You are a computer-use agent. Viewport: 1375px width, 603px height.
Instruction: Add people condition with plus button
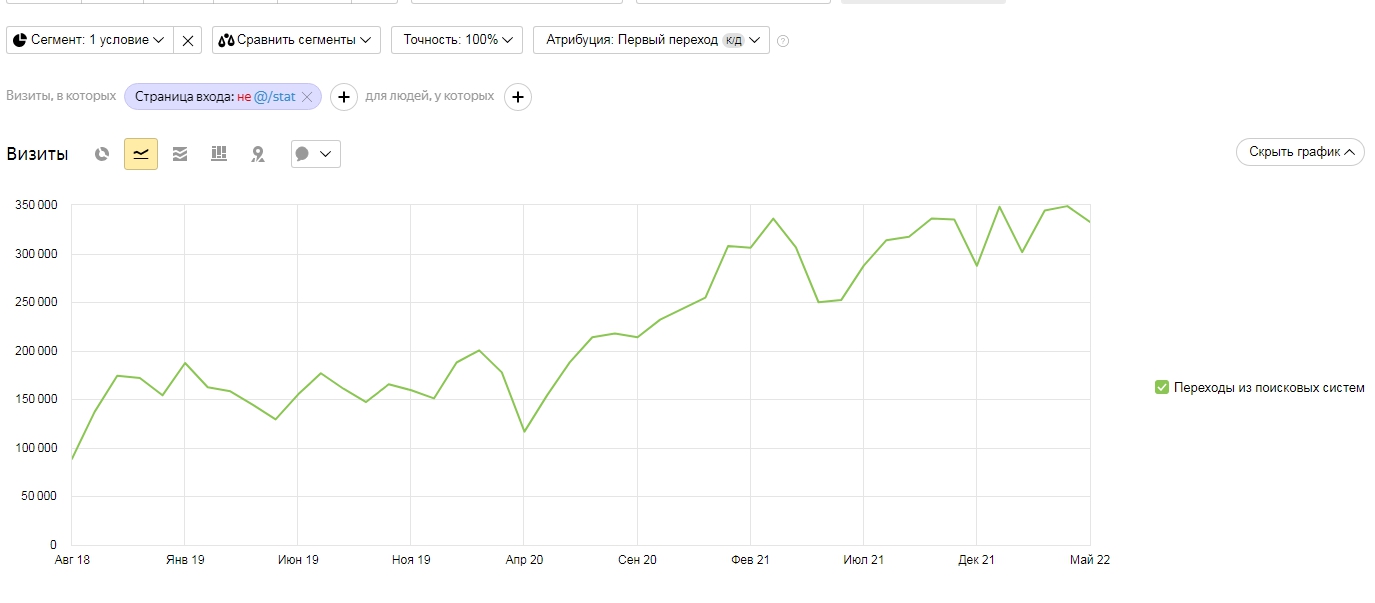[517, 97]
